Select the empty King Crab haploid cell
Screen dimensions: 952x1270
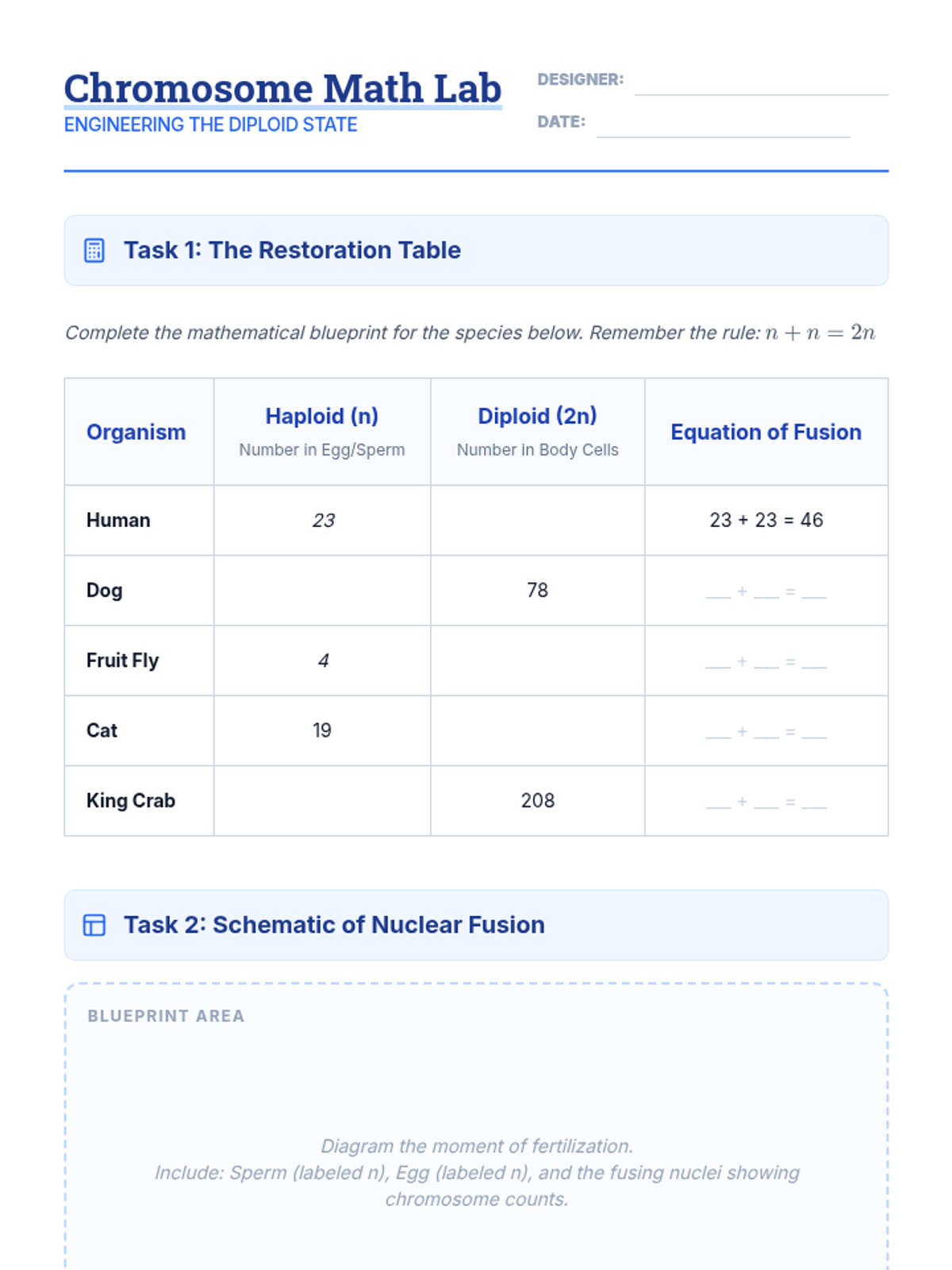pyautogui.click(x=321, y=801)
